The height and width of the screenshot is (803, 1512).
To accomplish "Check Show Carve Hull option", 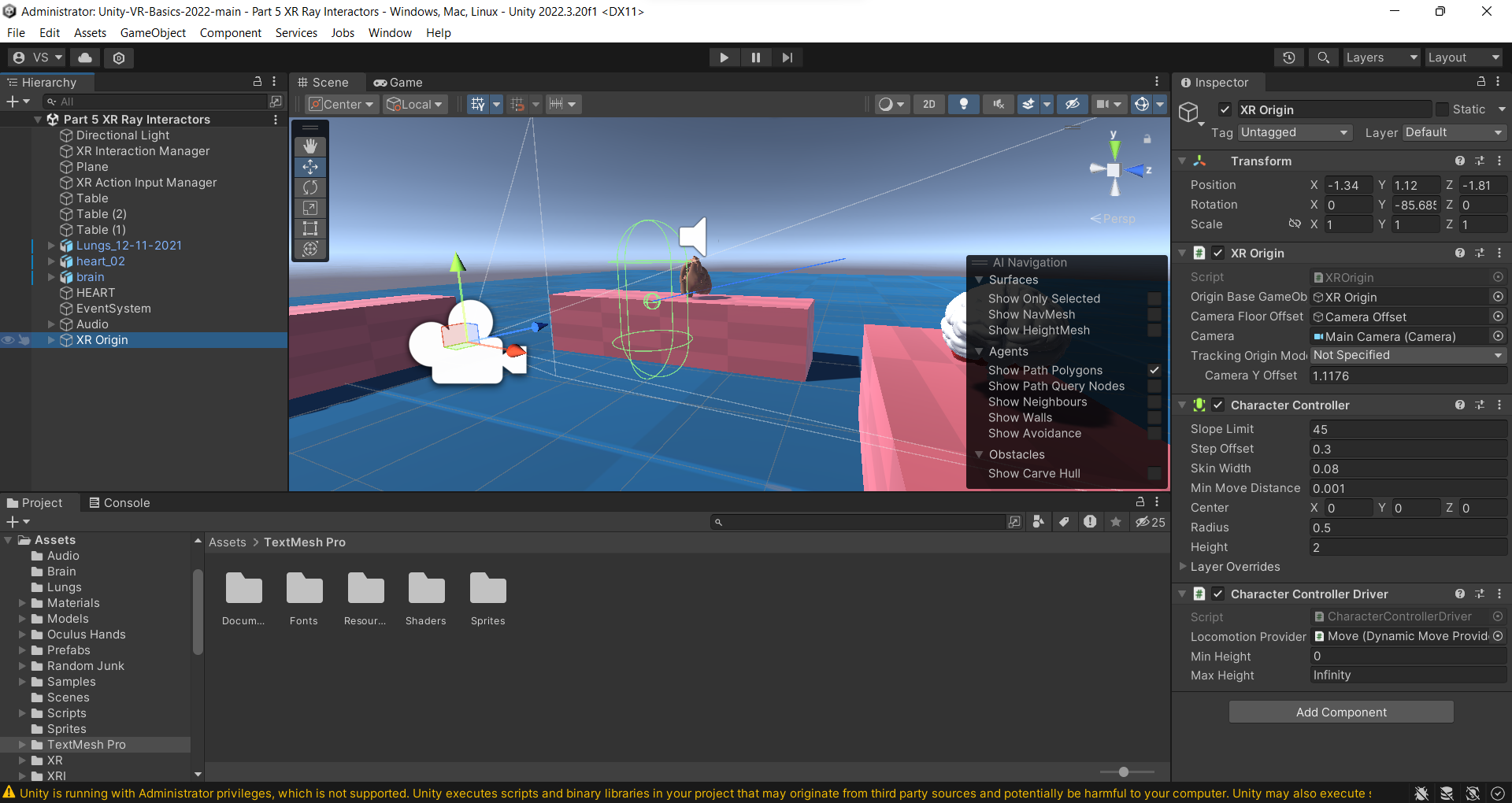I will pos(1154,473).
